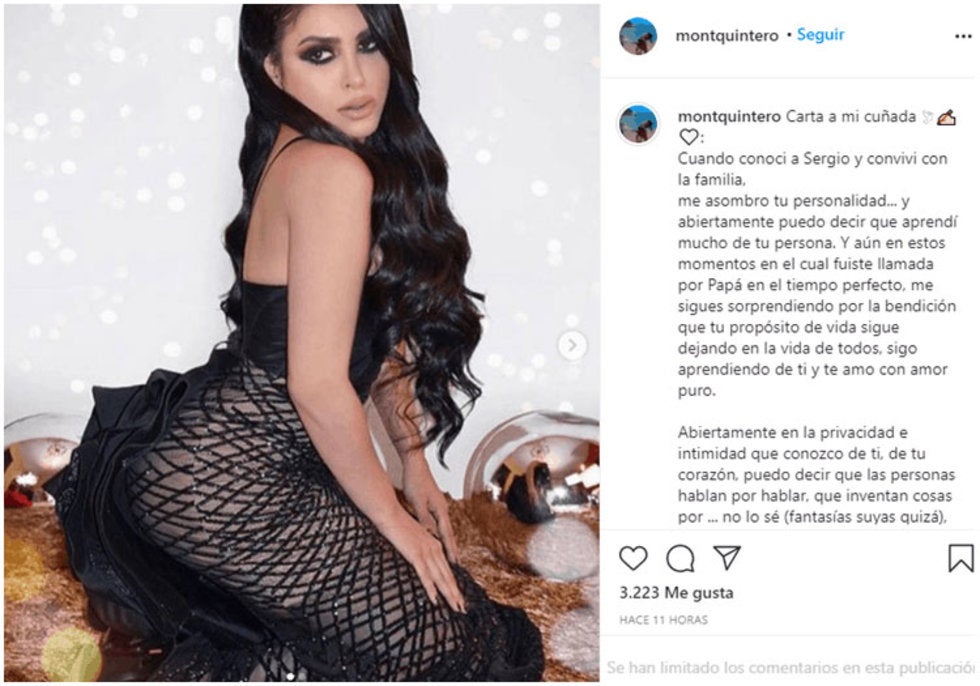The image size is (980, 686).
Task: Share the post using the paper plane icon
Action: click(x=727, y=557)
